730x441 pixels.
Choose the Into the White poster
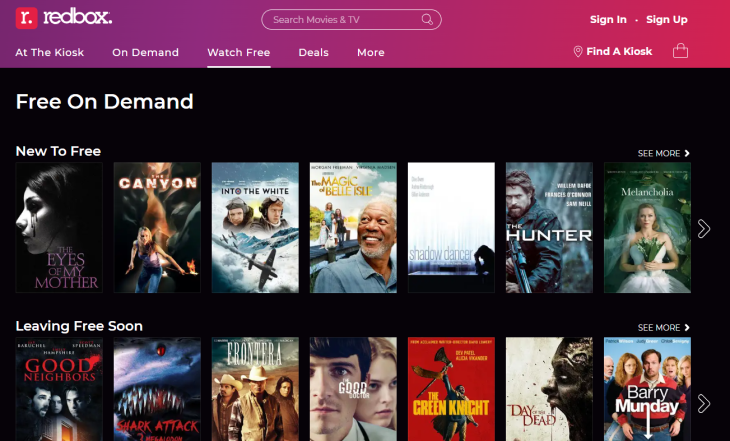[x=255, y=227]
